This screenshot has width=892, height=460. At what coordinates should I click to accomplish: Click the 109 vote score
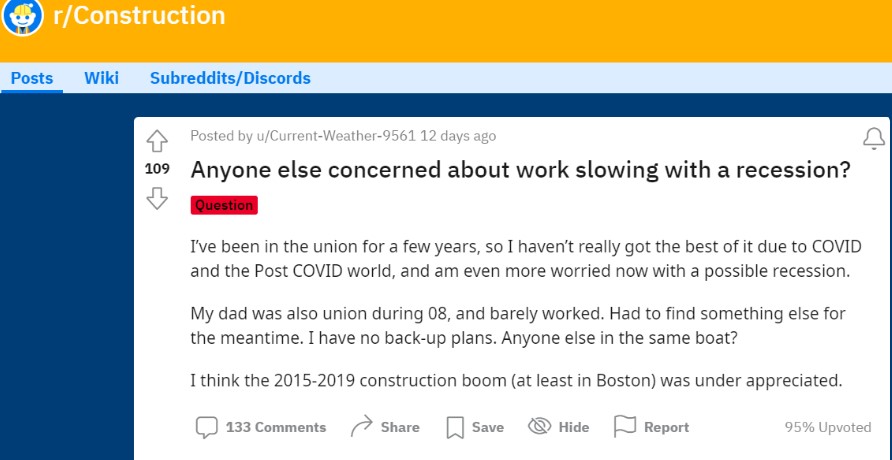click(157, 169)
